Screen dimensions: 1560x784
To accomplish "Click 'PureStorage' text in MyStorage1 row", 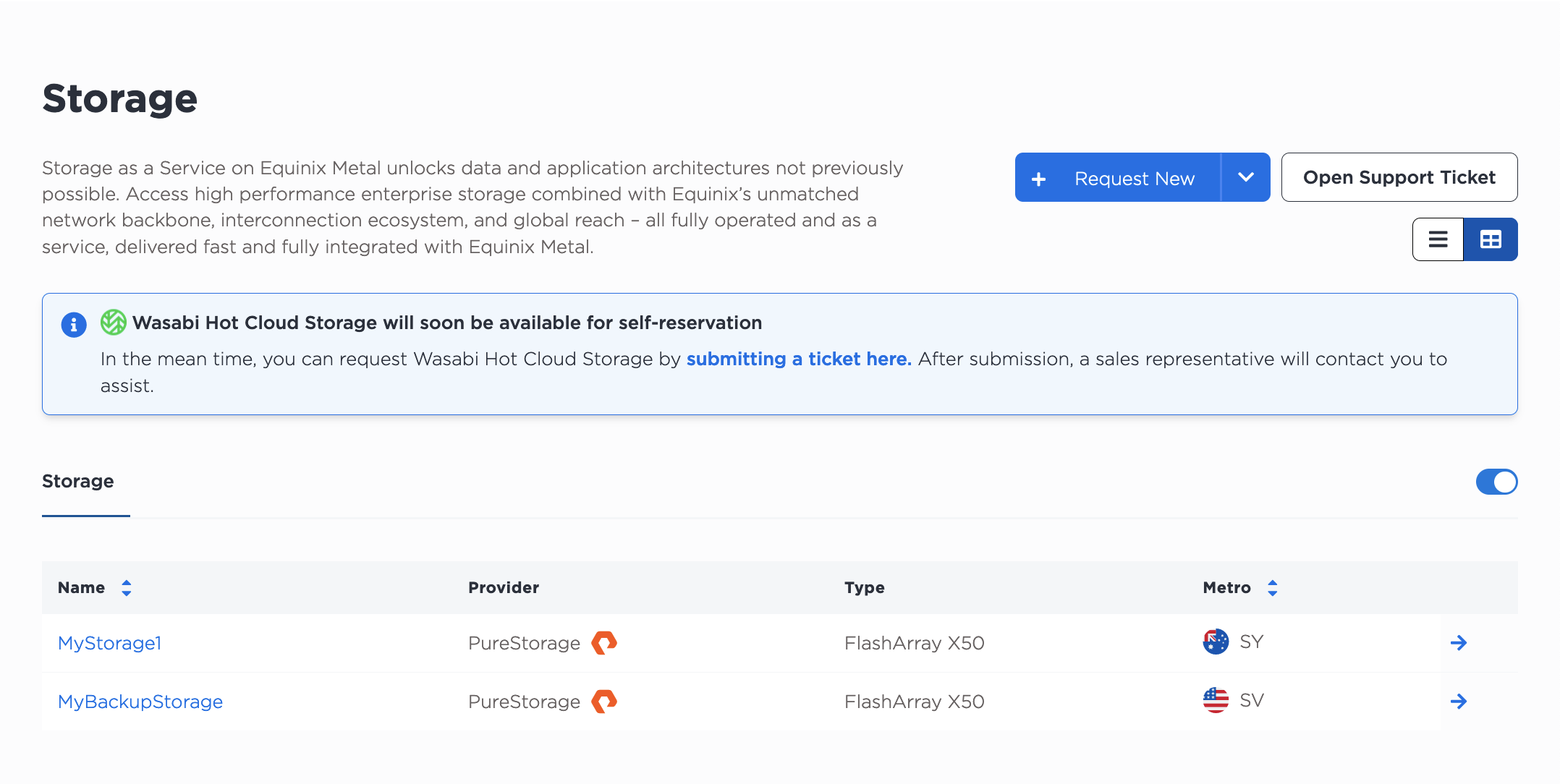I will [525, 643].
